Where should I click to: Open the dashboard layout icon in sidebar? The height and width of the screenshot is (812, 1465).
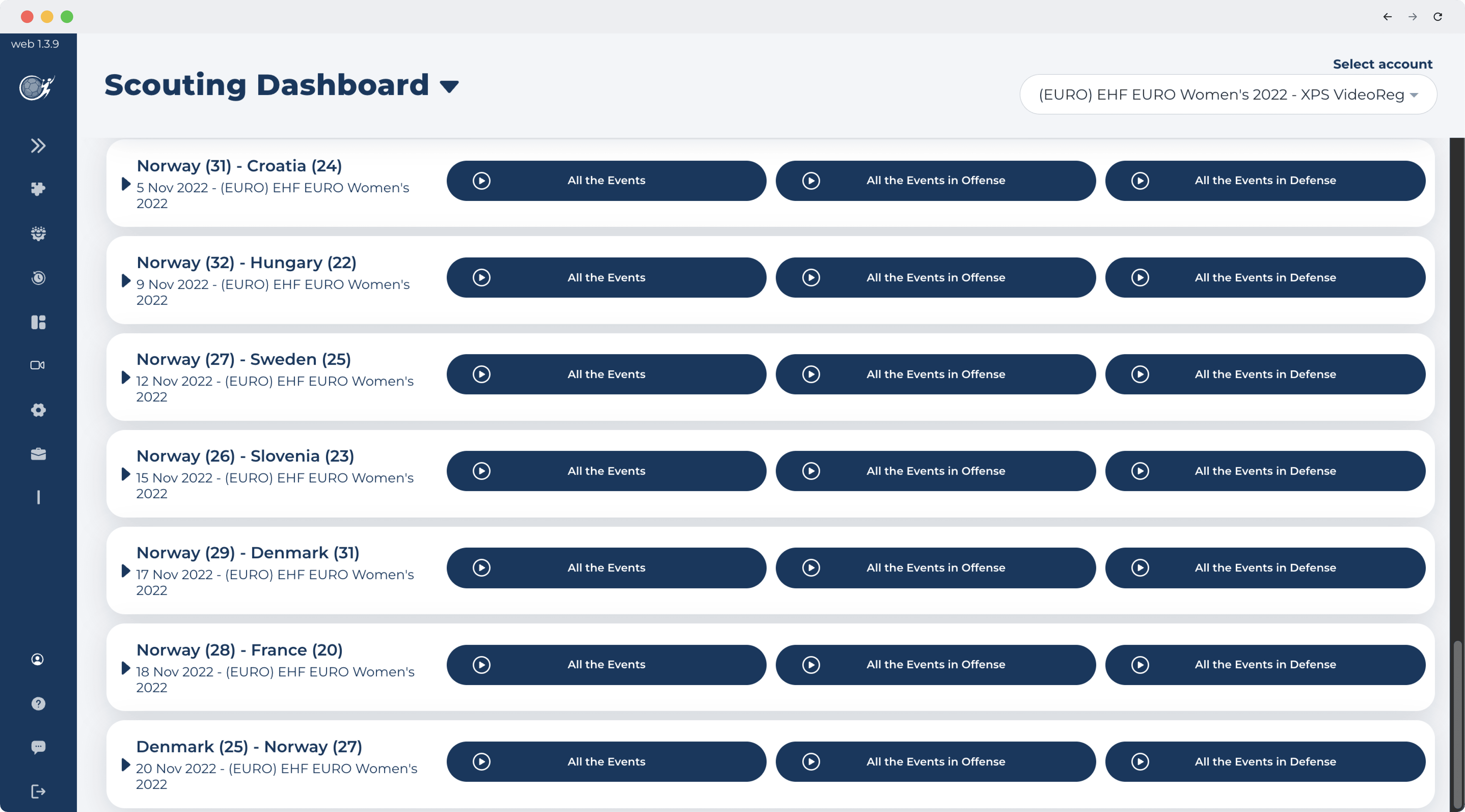pyautogui.click(x=38, y=322)
